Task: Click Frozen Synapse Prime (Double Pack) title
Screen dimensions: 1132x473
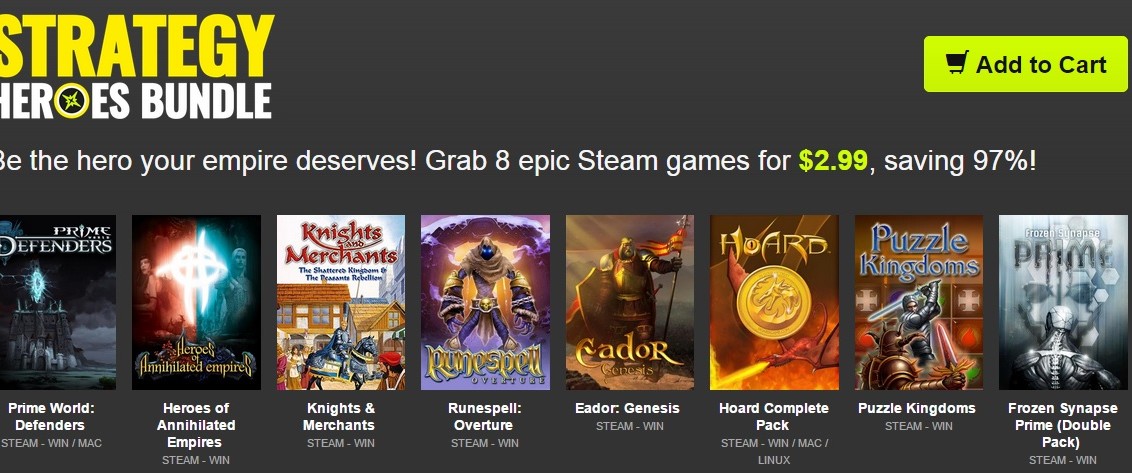Action: 1063,425
